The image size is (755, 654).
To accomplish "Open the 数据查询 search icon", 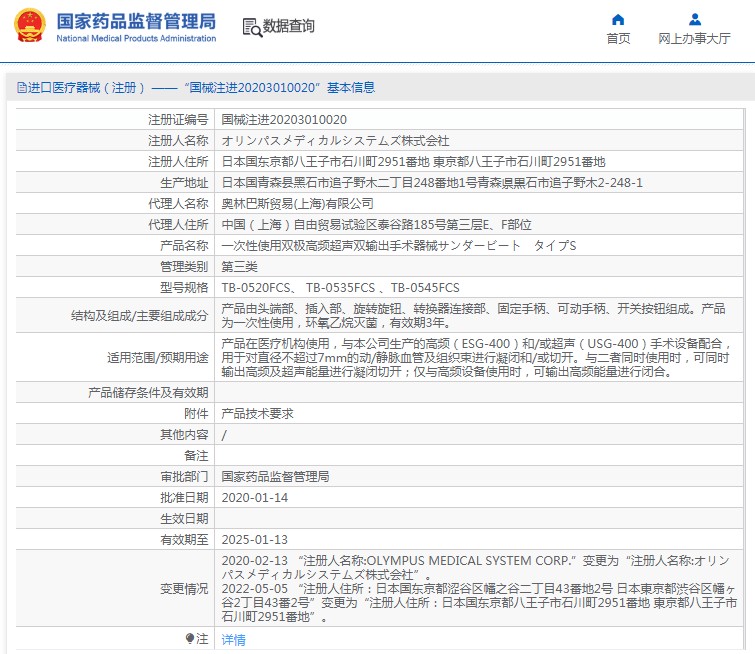I will click(252, 27).
